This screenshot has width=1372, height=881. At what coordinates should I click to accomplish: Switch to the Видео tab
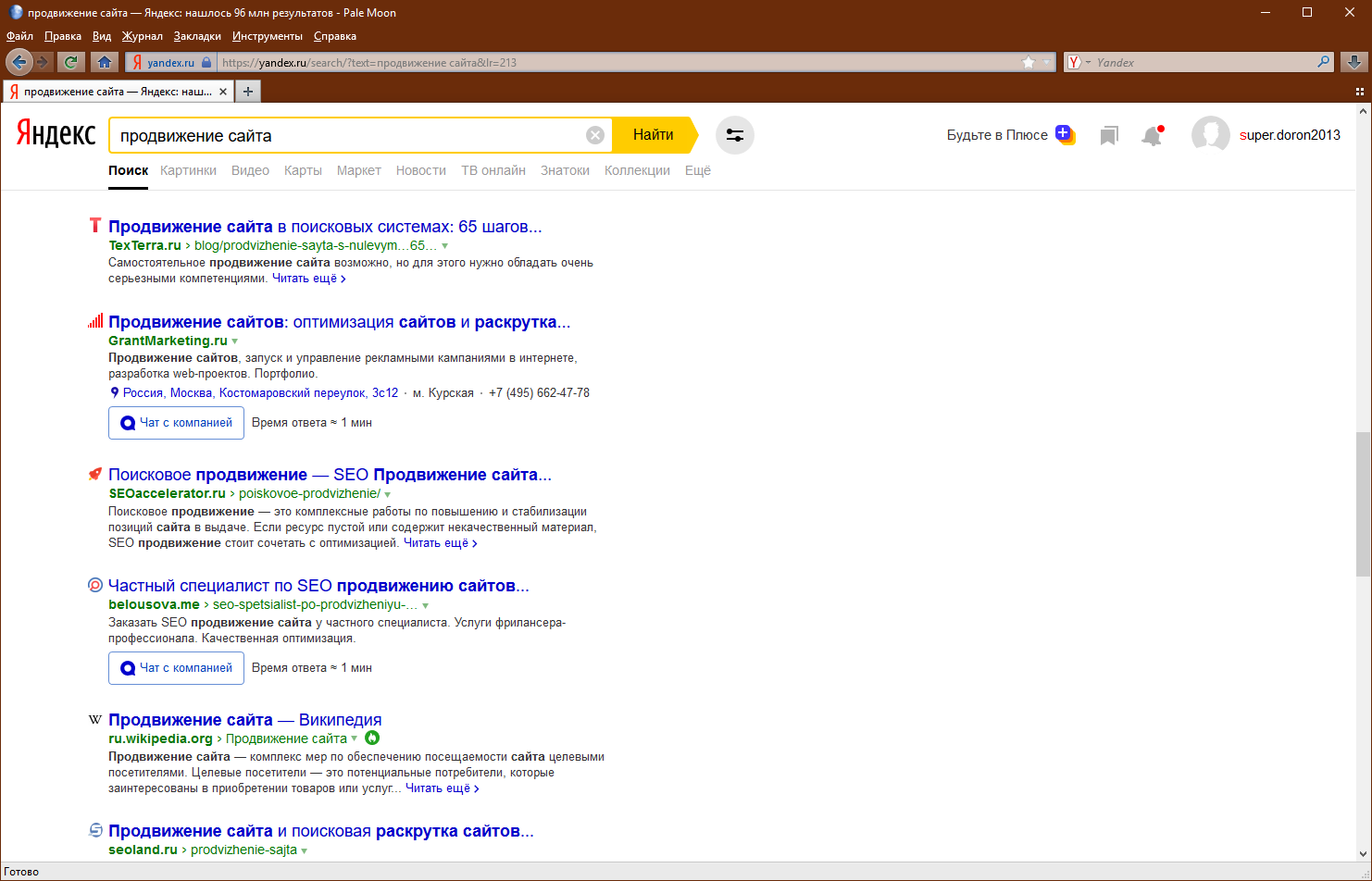(250, 170)
